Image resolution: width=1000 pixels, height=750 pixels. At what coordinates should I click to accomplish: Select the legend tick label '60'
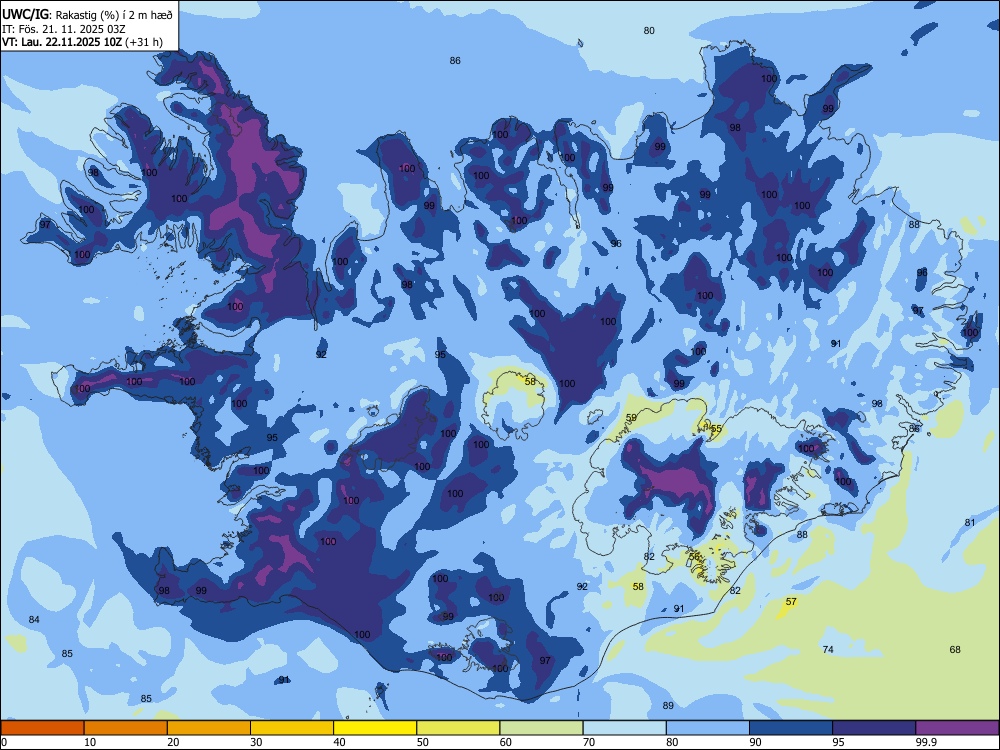tap(506, 742)
